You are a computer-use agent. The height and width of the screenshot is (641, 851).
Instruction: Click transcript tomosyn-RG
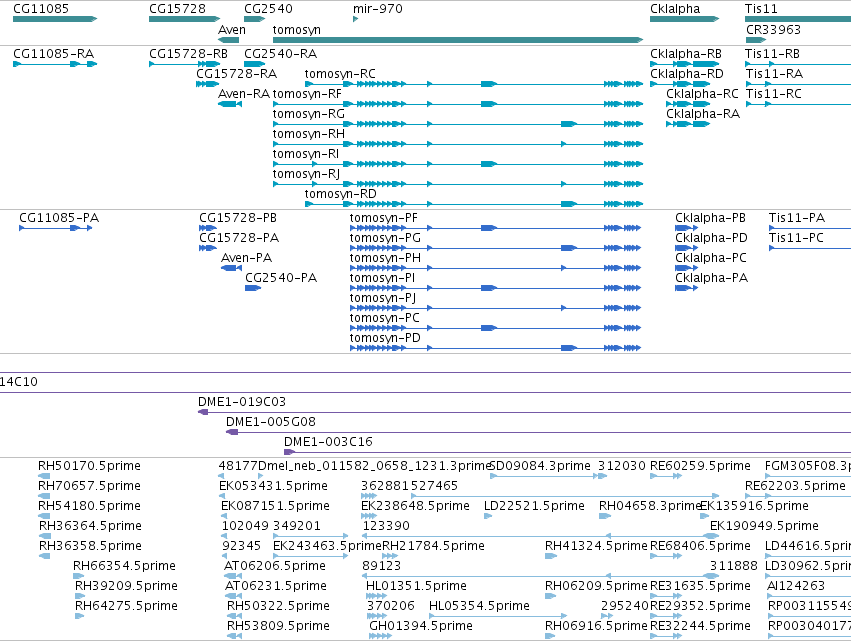[x=308, y=114]
